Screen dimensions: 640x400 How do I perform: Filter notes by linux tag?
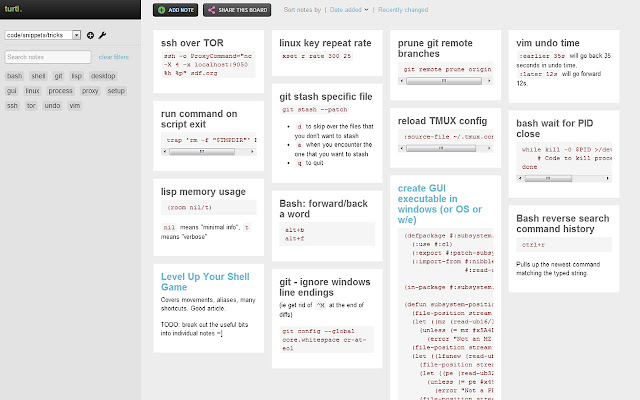[x=32, y=91]
